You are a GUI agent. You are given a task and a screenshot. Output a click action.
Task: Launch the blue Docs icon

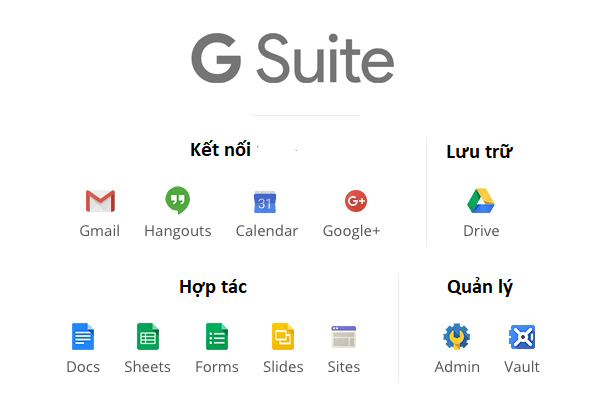coord(83,336)
